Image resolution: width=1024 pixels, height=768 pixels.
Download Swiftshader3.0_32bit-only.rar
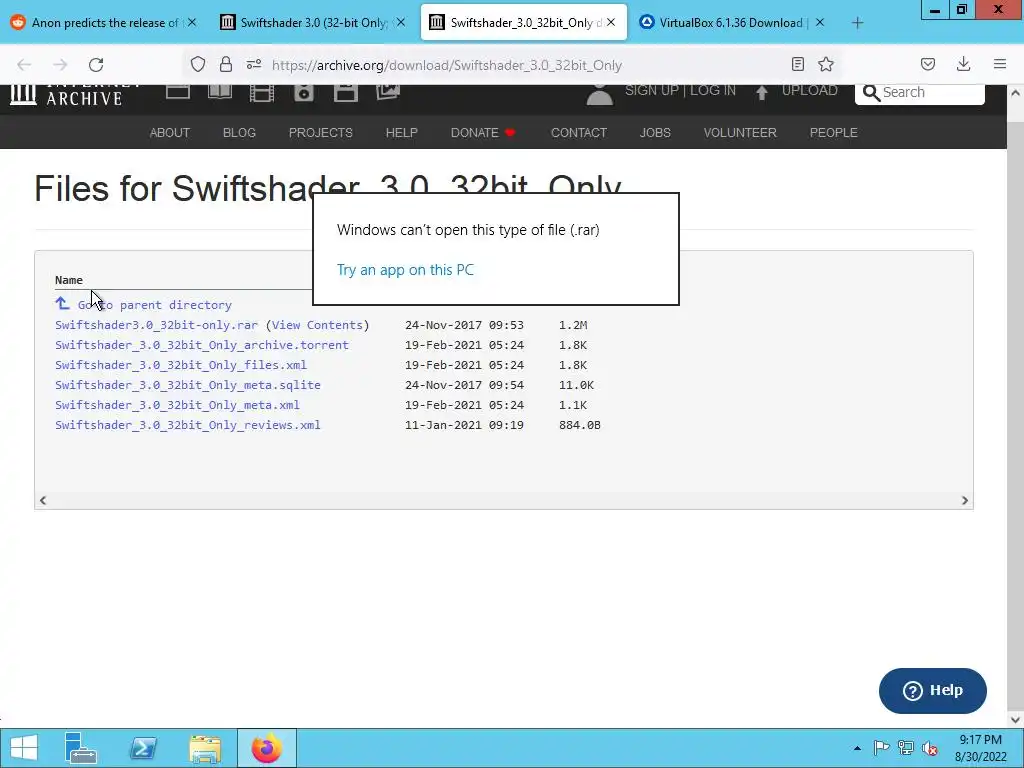[156, 325]
